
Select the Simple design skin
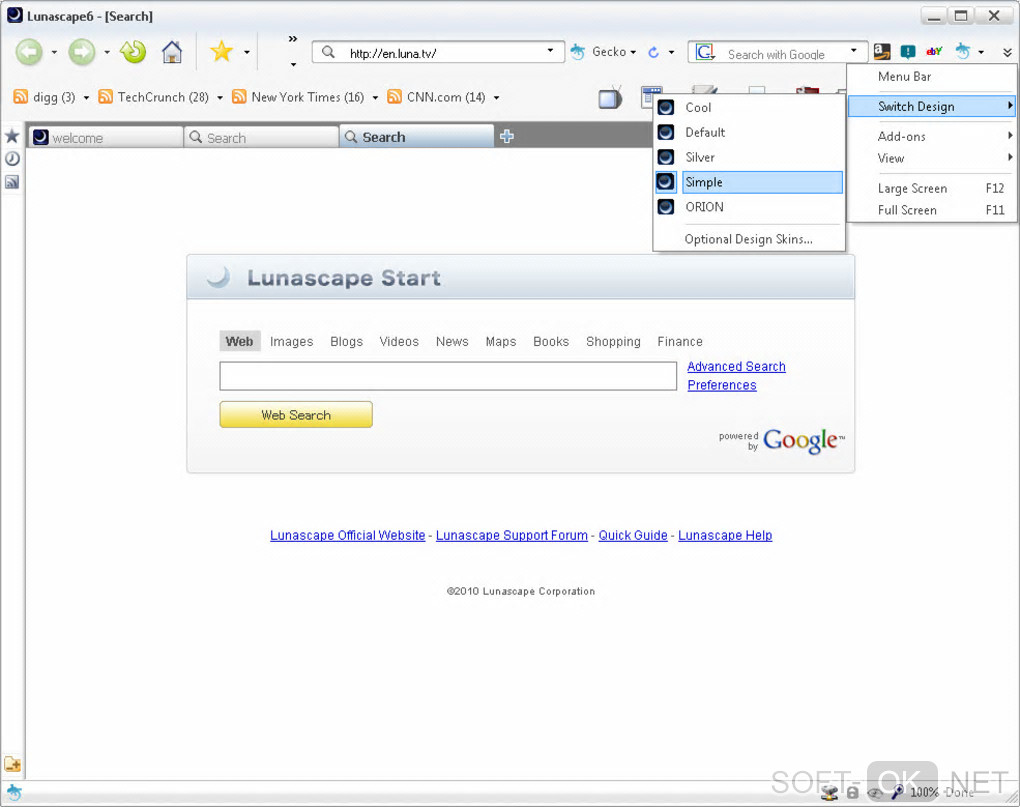749,182
